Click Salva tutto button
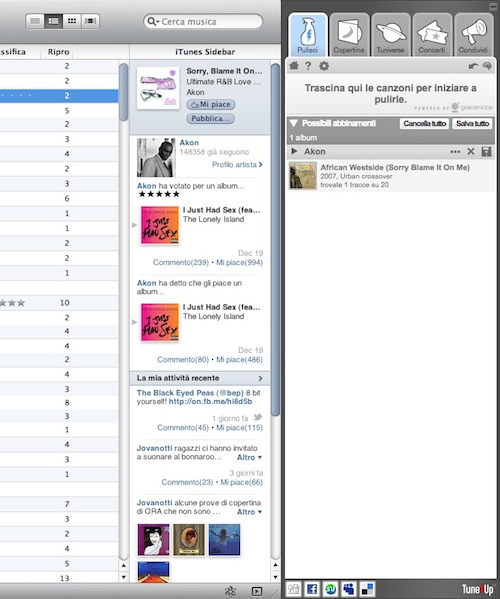The width and height of the screenshot is (500, 599). (x=472, y=123)
